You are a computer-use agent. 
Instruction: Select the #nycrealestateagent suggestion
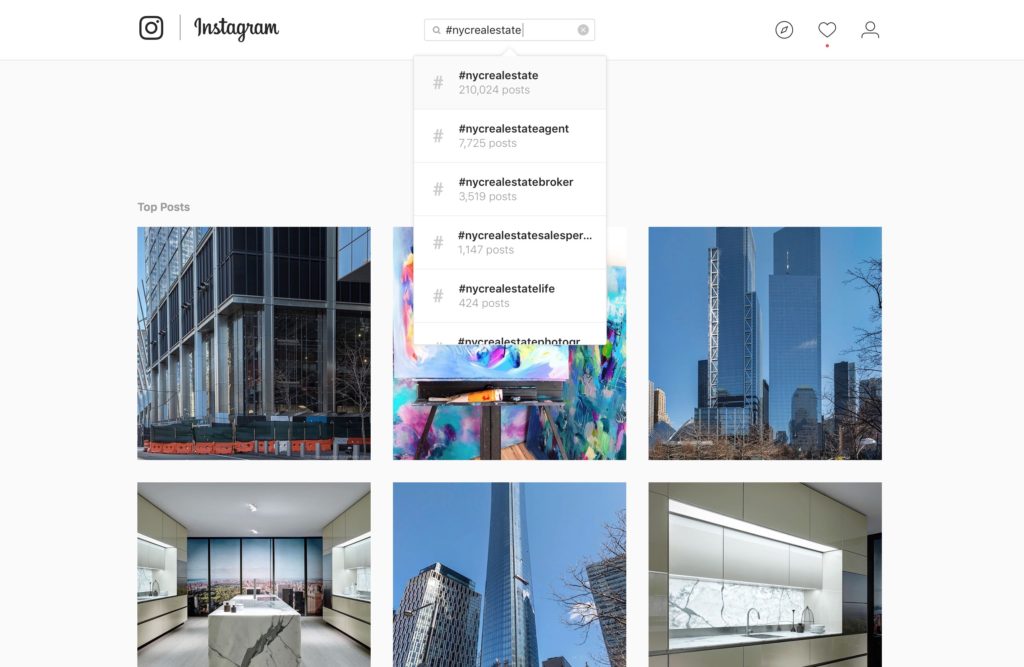(x=510, y=136)
